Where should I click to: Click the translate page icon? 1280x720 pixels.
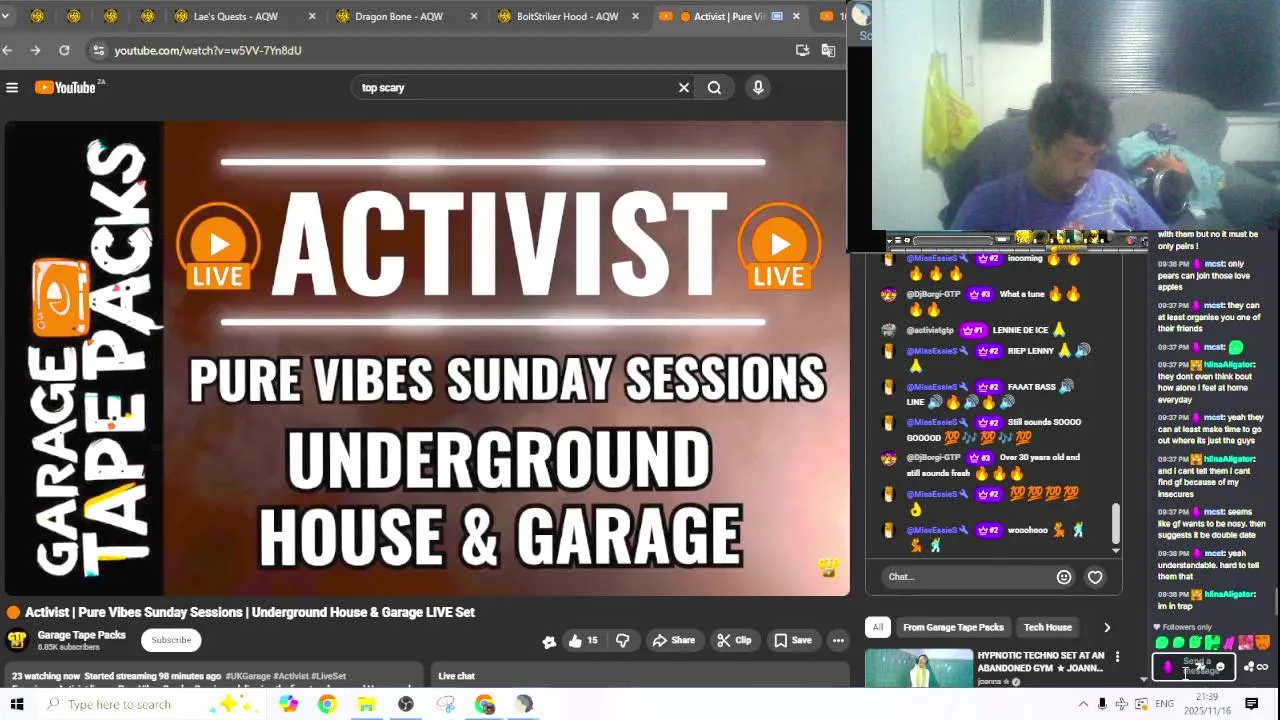tap(828, 50)
